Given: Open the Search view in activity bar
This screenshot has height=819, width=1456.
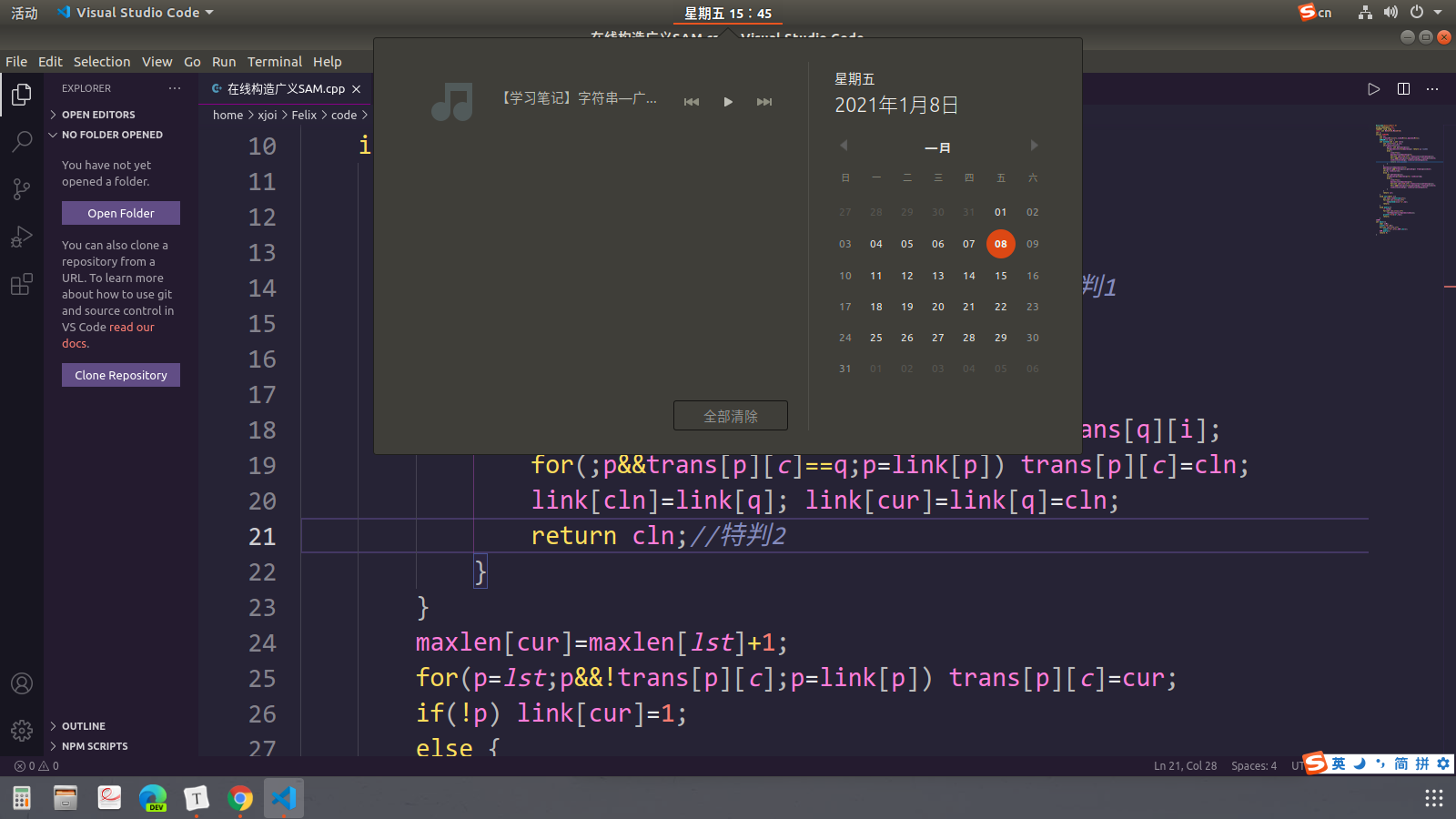Looking at the screenshot, I should click(22, 142).
